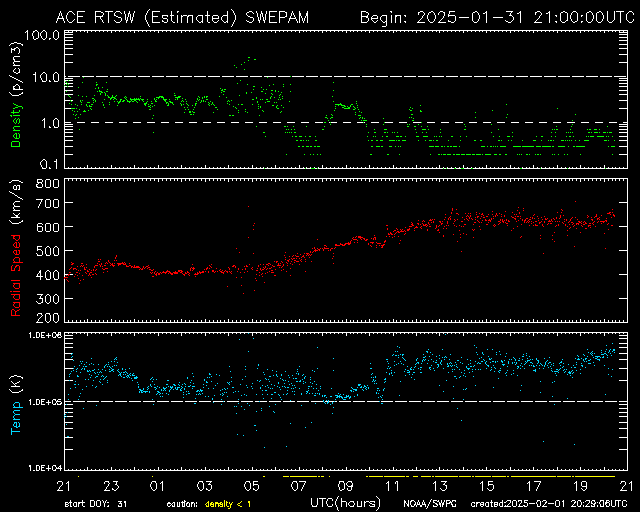Click the '200' speed tick label
640x512 pixels.
[x=48, y=318]
